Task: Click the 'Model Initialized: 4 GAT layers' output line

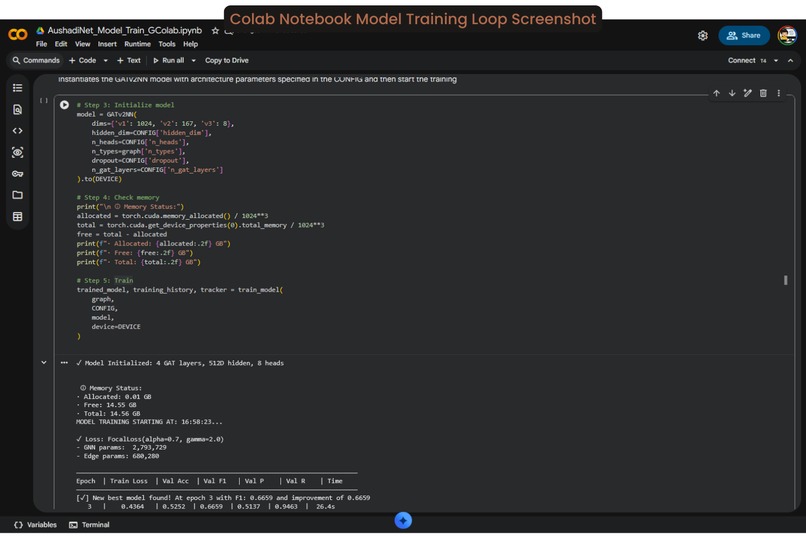Action: (x=180, y=363)
